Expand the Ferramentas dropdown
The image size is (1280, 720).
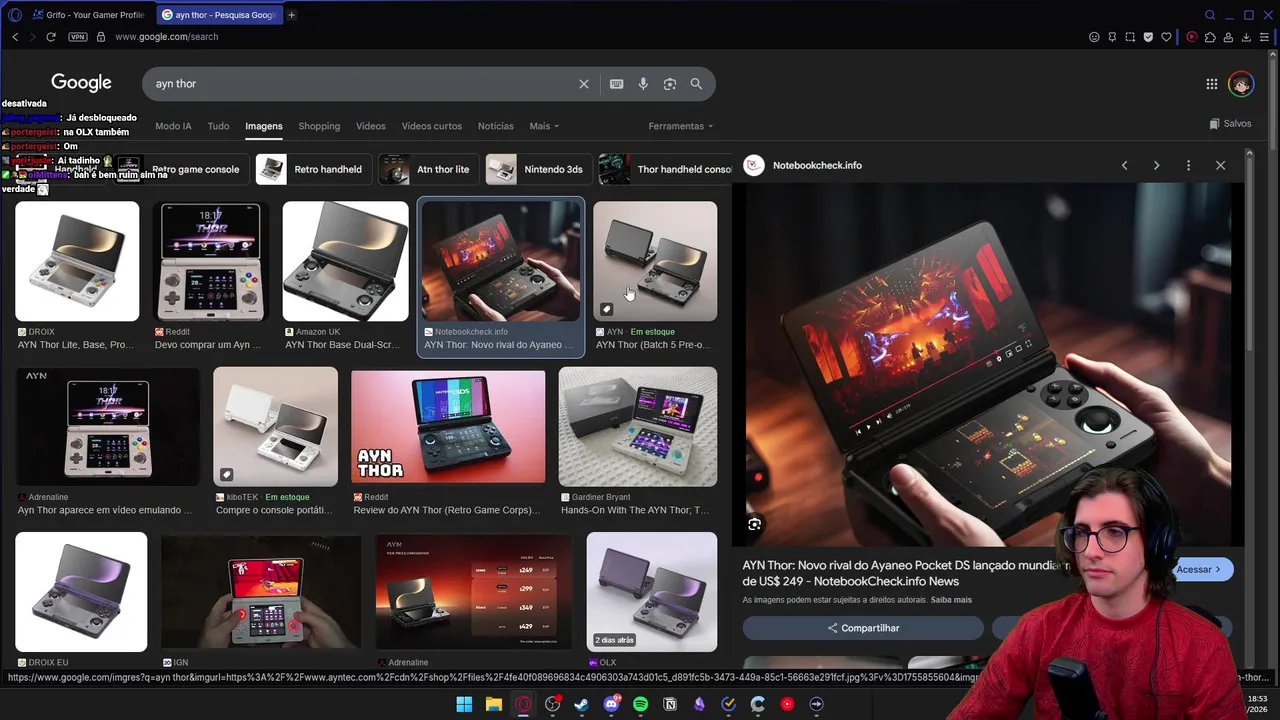point(681,126)
